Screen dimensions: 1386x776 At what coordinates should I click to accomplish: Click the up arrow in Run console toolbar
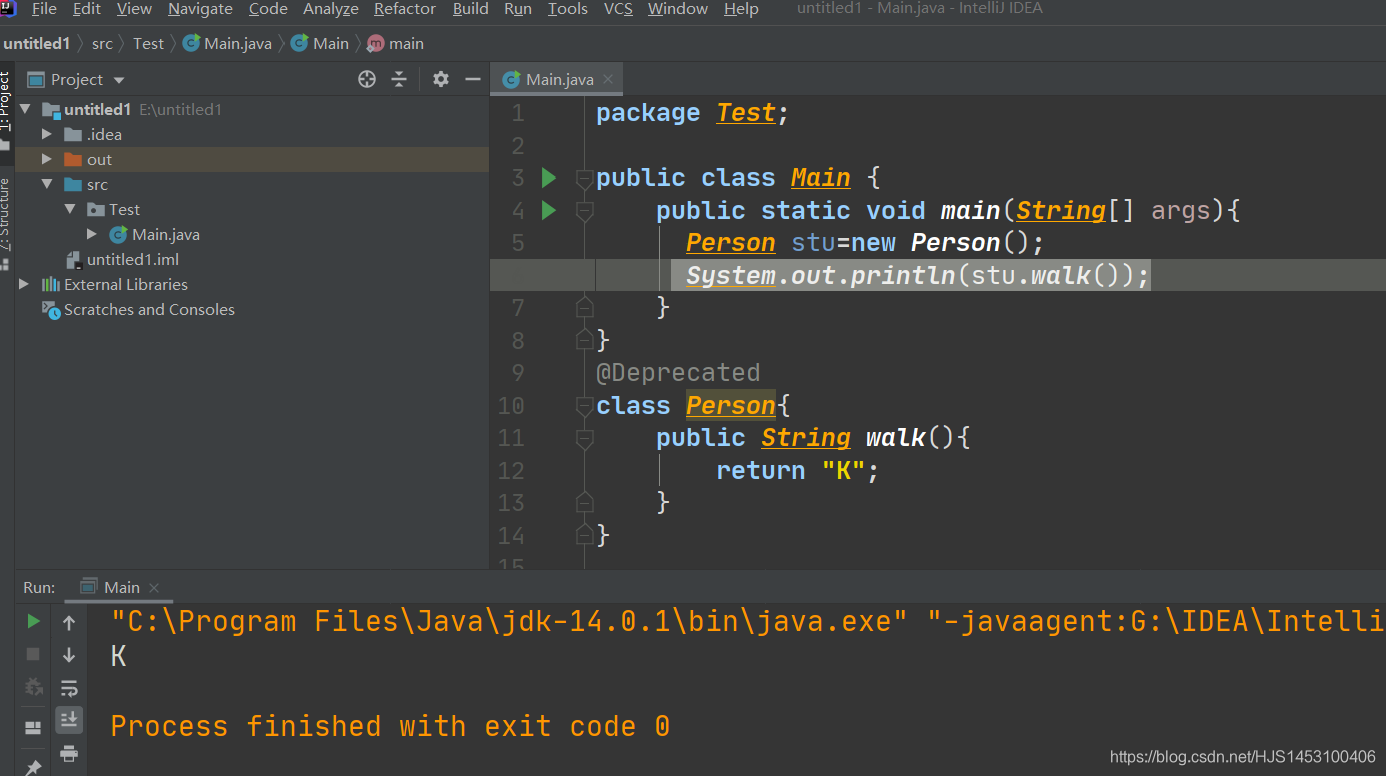(69, 623)
